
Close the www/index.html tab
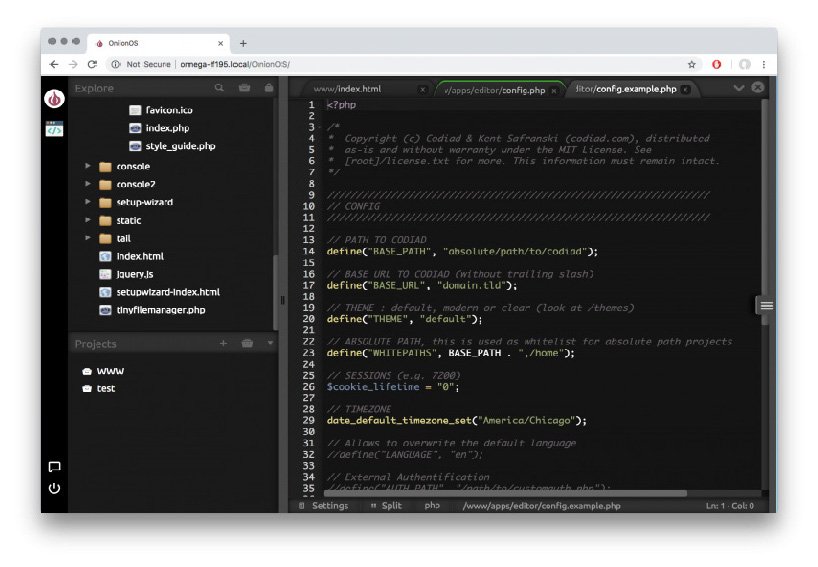(423, 90)
